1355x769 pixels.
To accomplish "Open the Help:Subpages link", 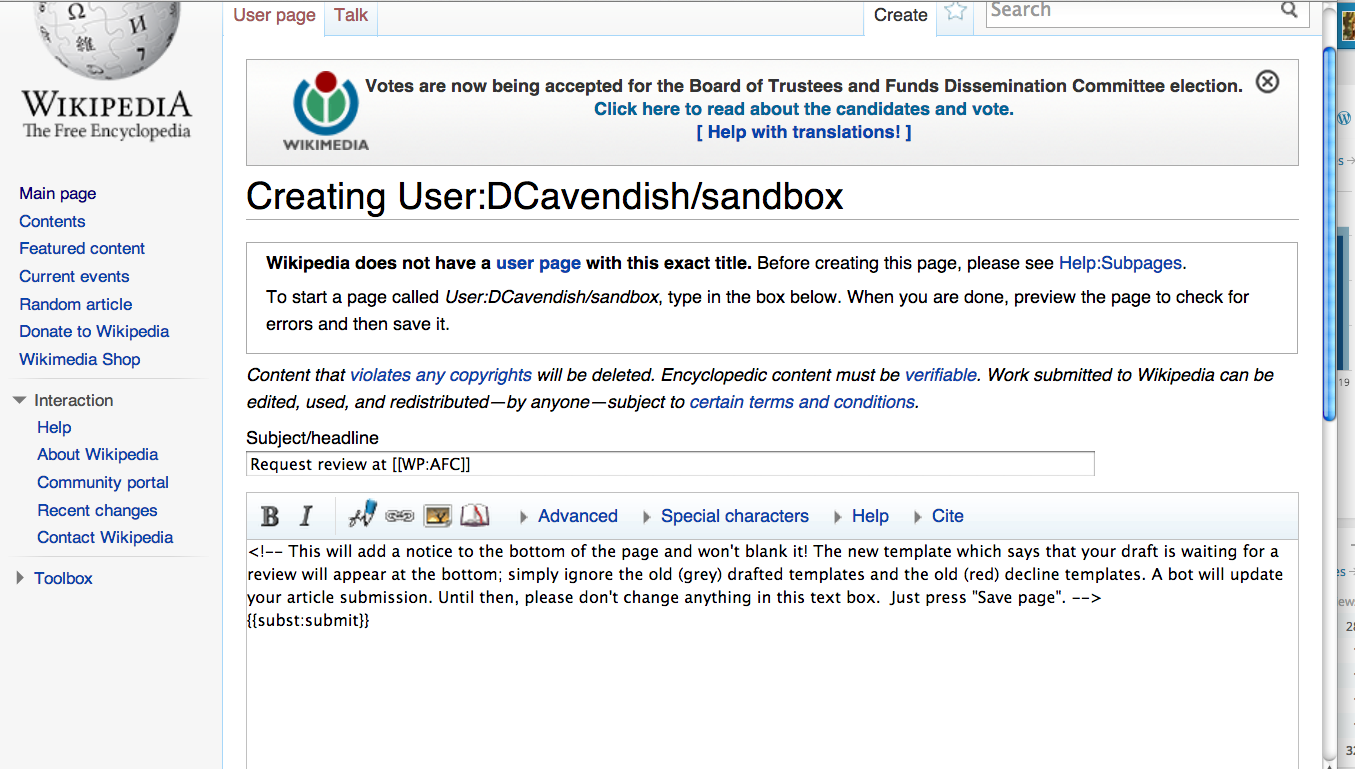I will pyautogui.click(x=1120, y=264).
